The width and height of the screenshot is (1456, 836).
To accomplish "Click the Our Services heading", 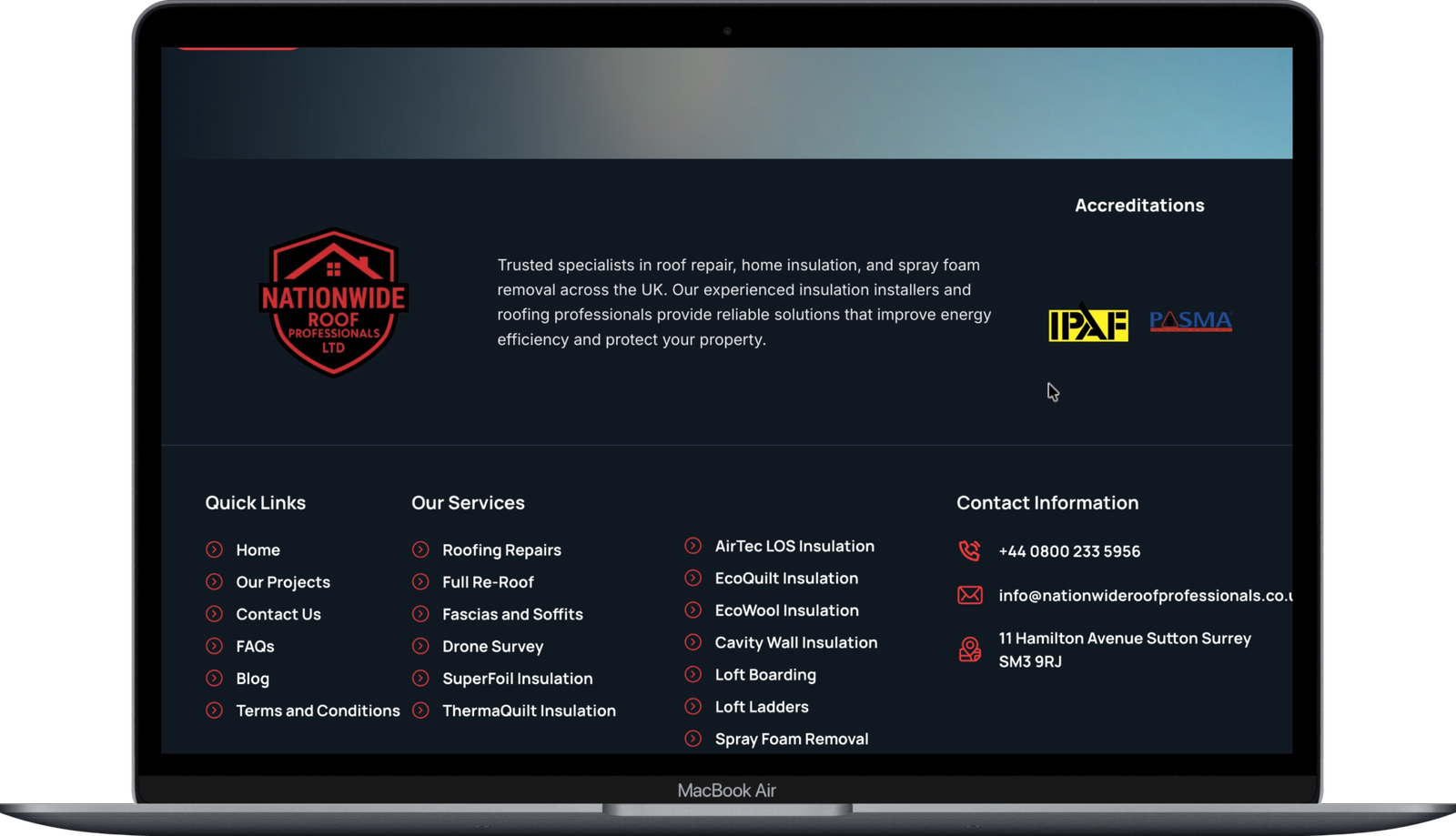I will point(468,503).
